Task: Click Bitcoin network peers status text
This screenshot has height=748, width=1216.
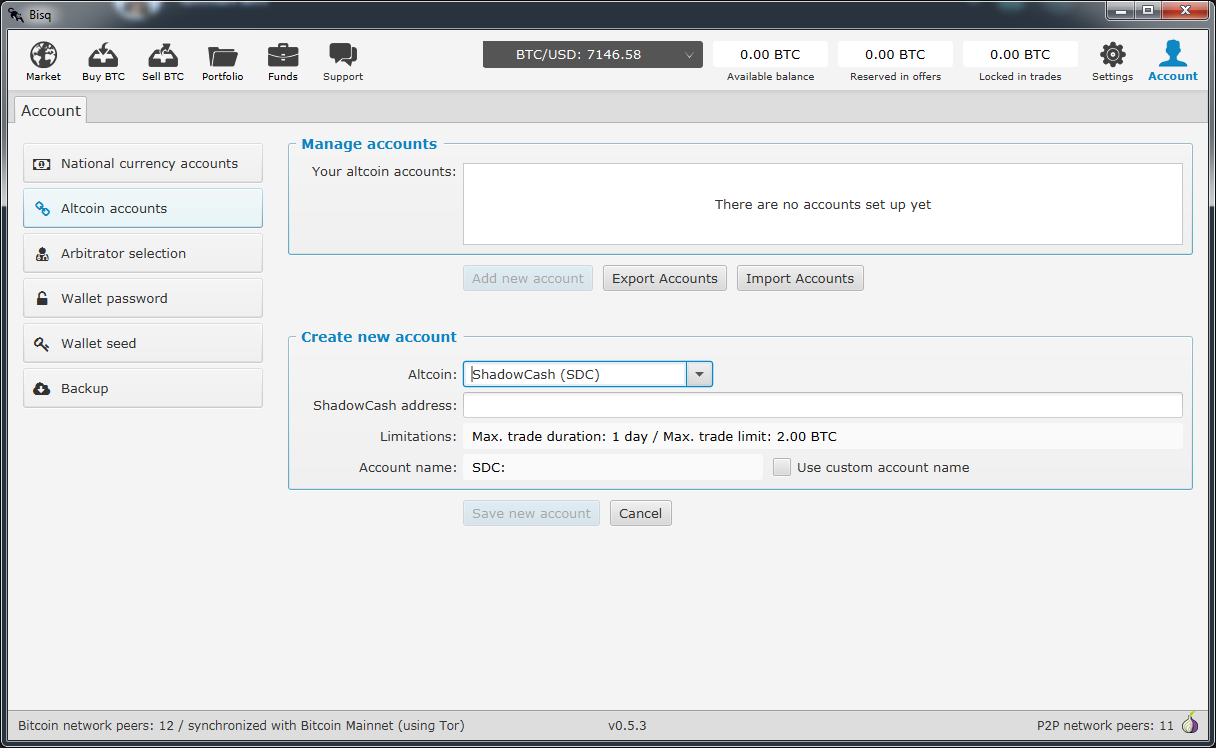Action: click(x=241, y=725)
